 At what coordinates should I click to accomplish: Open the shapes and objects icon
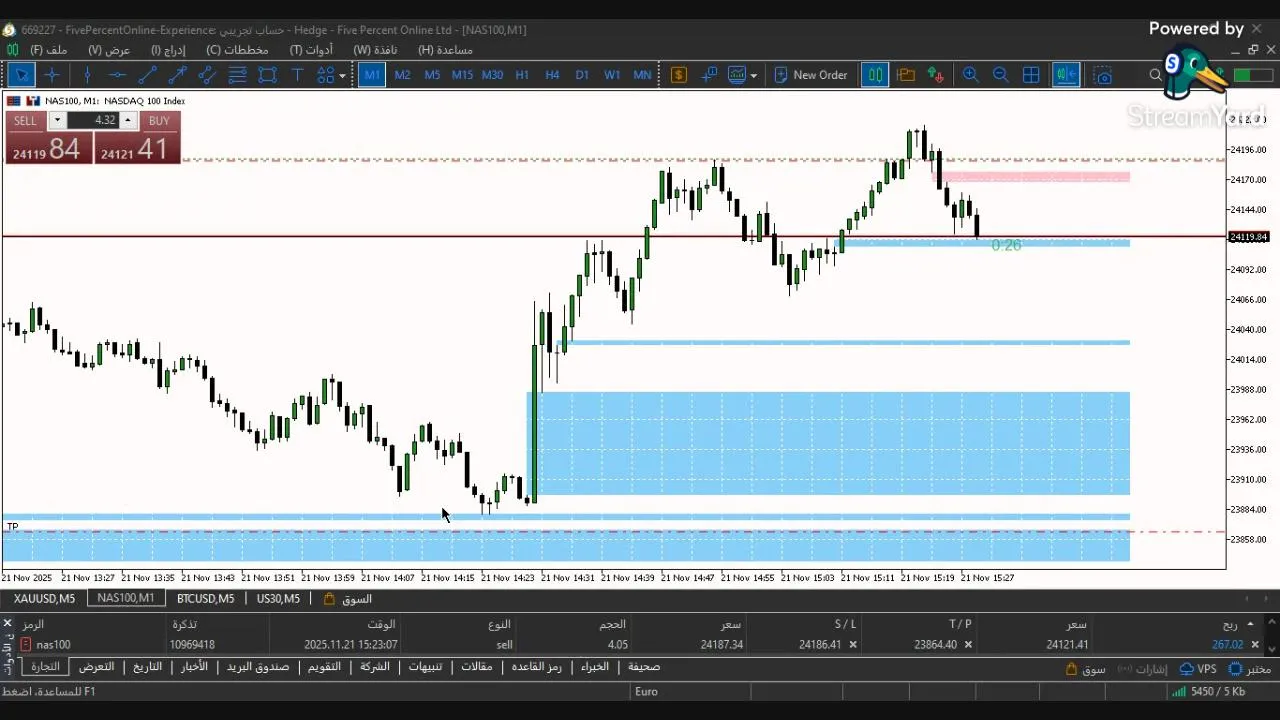pos(326,75)
